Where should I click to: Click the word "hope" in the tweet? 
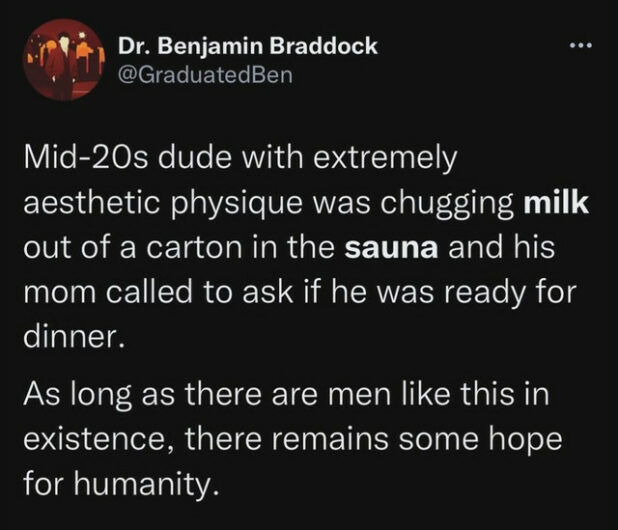[x=535, y=443]
